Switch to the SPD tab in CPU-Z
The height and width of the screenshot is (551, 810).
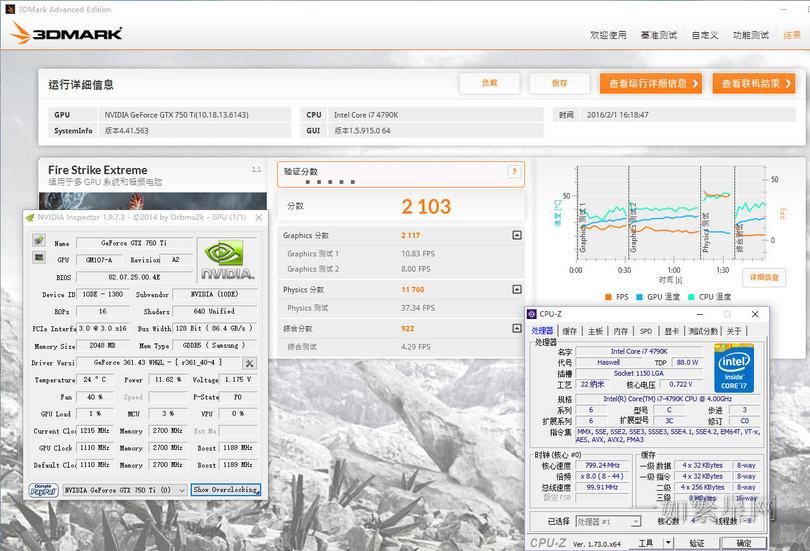pos(646,331)
